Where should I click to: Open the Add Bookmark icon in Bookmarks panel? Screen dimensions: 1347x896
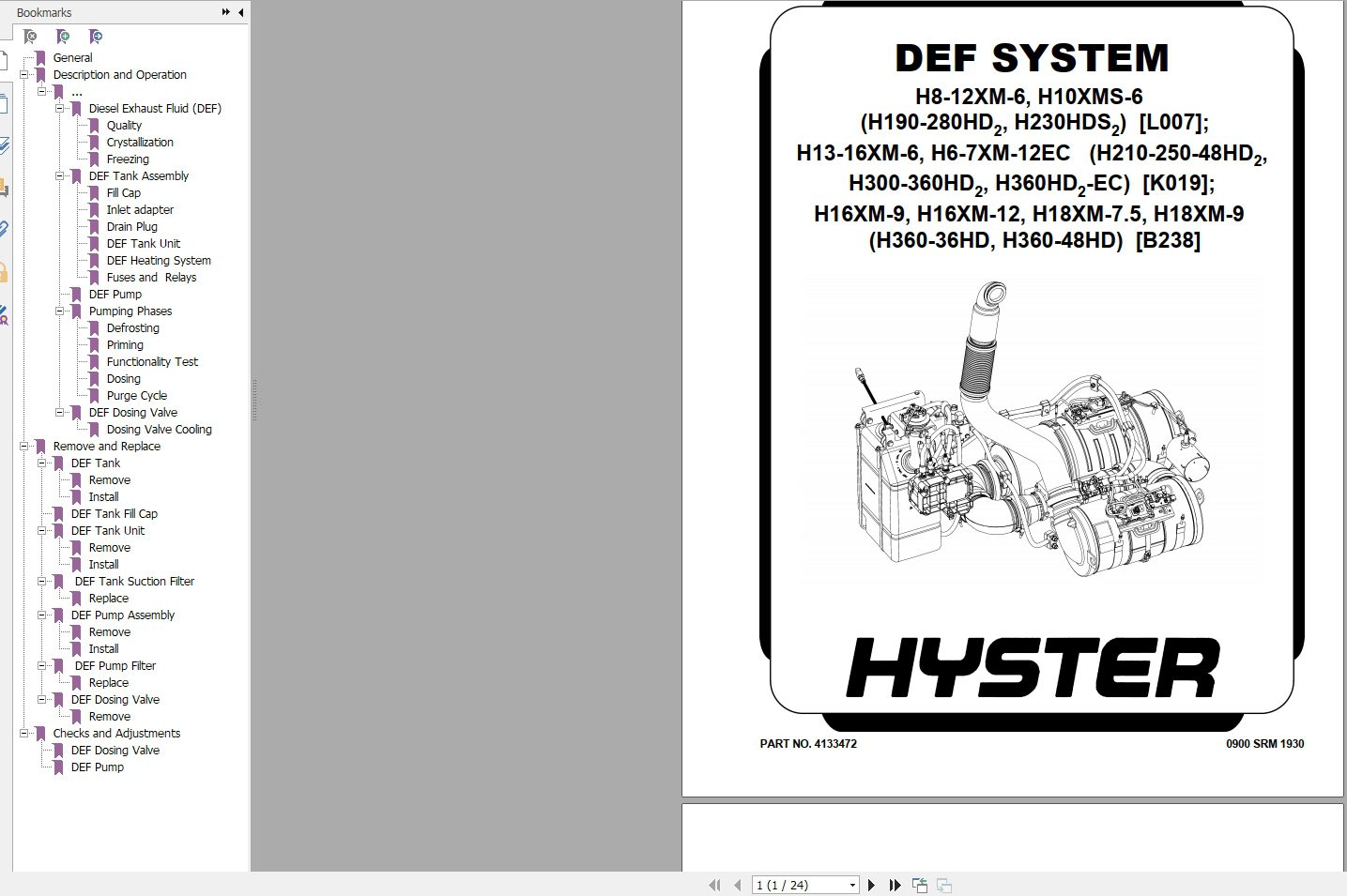coord(63,36)
